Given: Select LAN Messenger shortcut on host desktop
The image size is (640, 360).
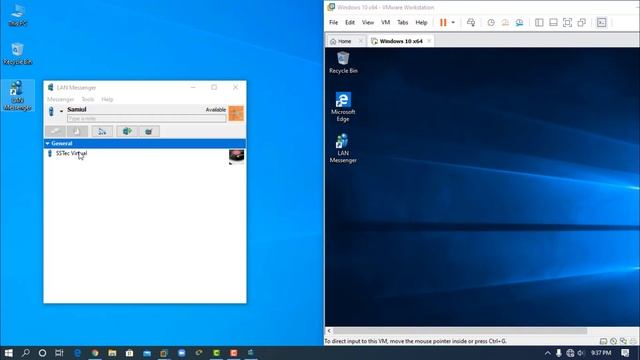Looking at the screenshot, I should tap(17, 96).
